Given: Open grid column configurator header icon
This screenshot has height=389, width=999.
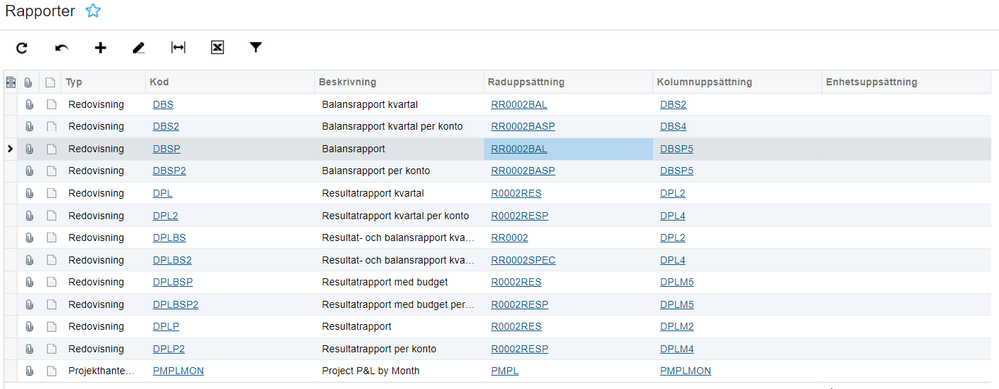Looking at the screenshot, I should click(x=10, y=82).
